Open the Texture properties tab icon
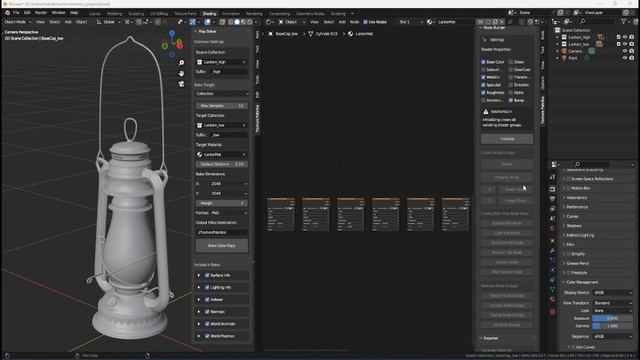Image resolution: width=640 pixels, height=360 pixels. click(x=553, y=312)
